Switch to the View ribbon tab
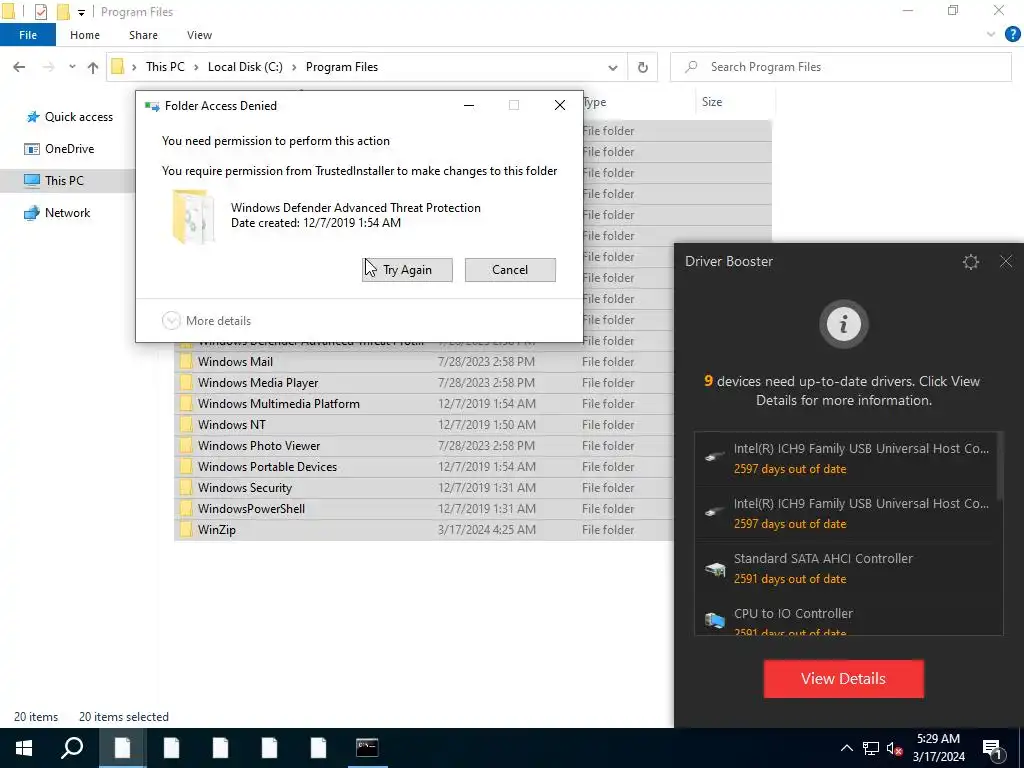Screen dimensions: 1024x768 (199, 35)
